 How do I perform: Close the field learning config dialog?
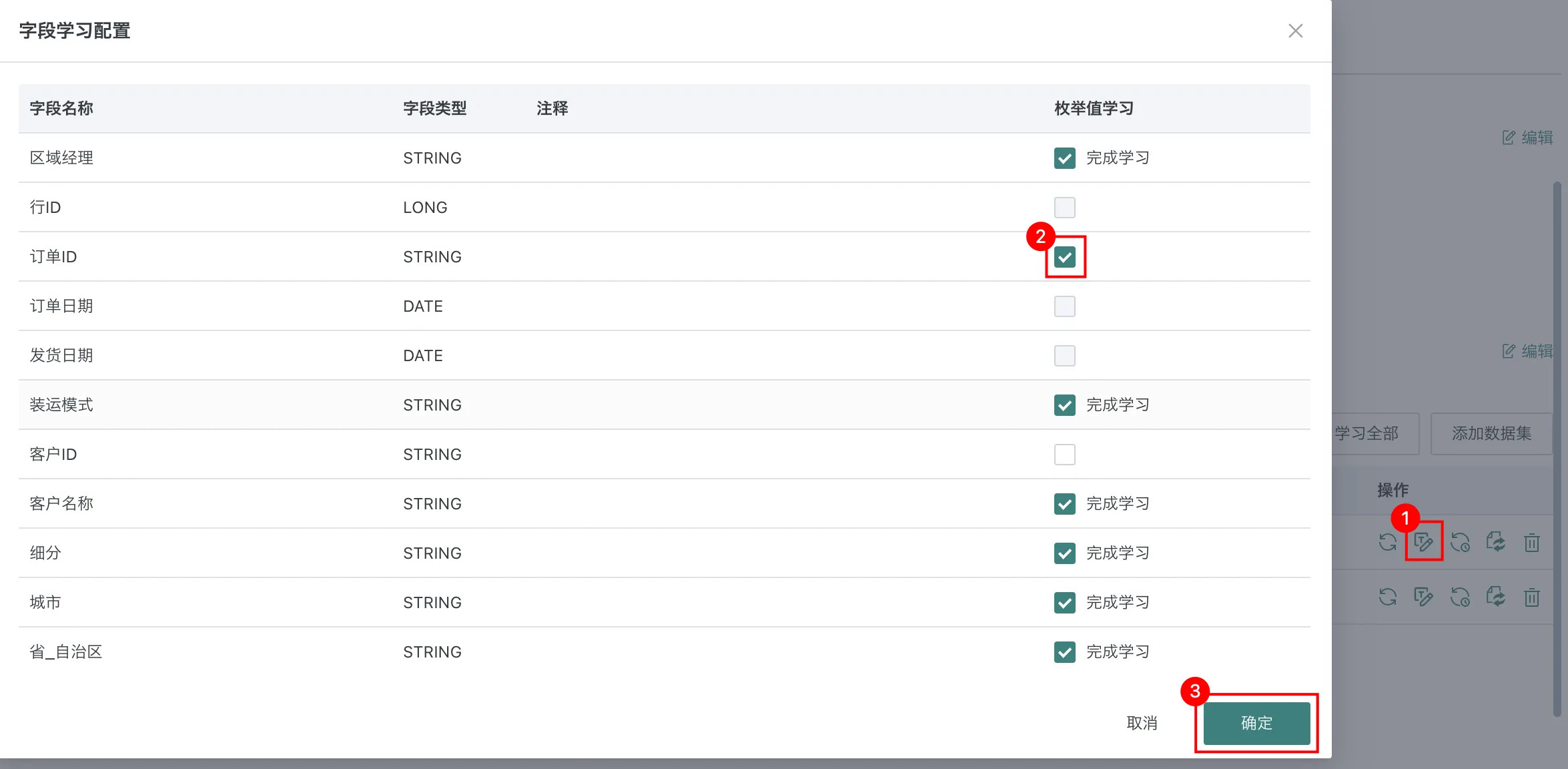tap(1295, 31)
